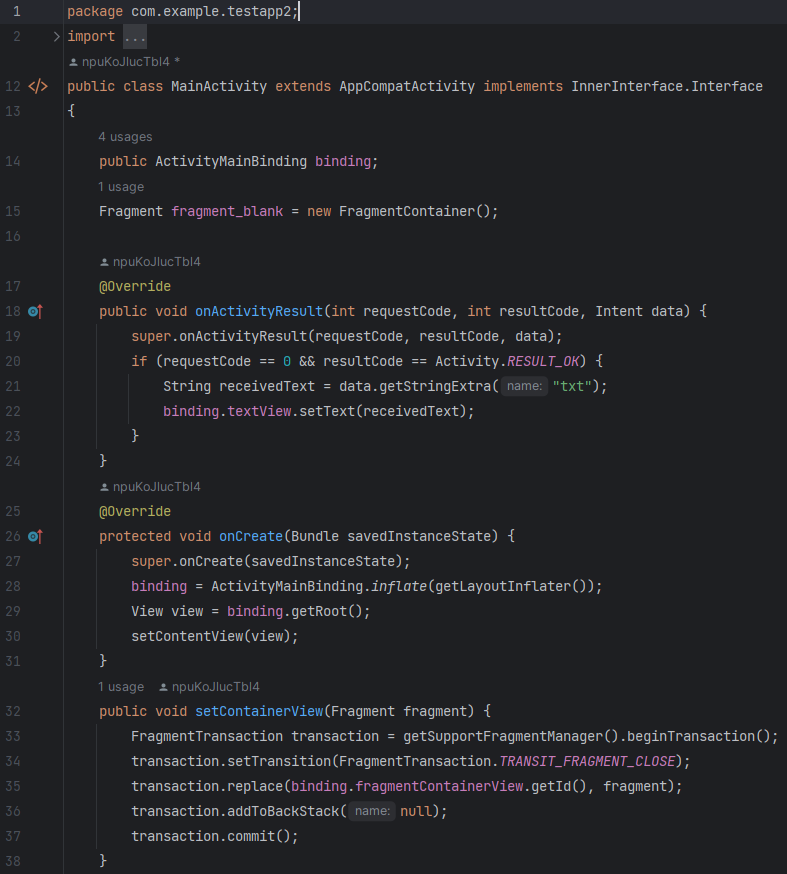Screen dimensions: 787x874
Task: Click the onActivityResult method name on line 18
Action: (259, 312)
